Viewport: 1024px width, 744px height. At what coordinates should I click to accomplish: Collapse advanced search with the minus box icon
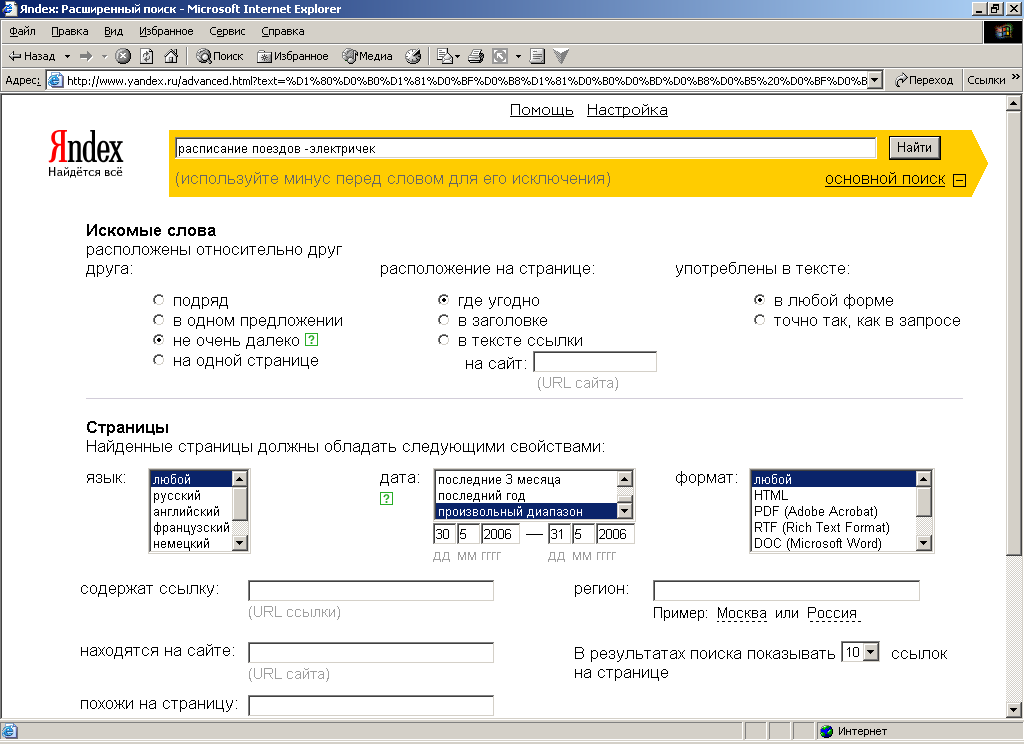(x=959, y=180)
